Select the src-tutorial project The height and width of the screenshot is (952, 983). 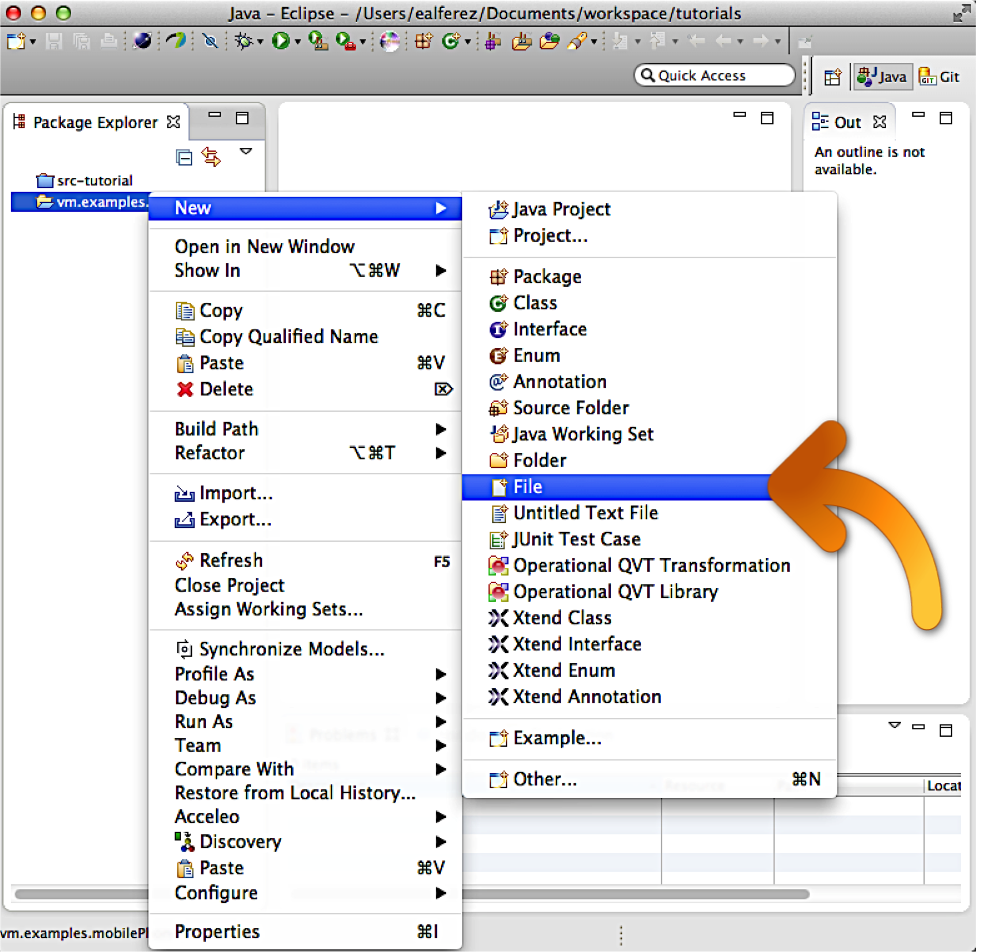(x=85, y=180)
